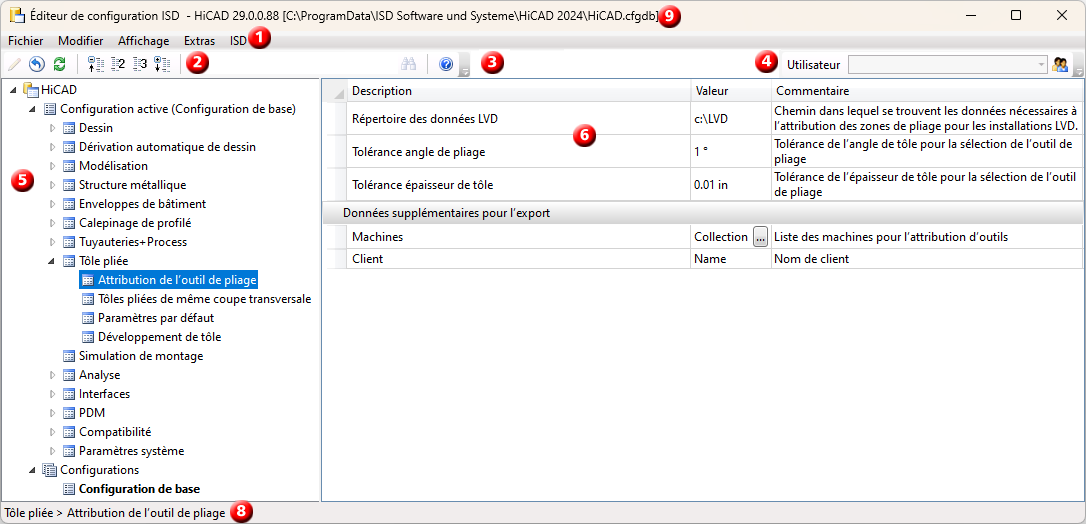1086x524 pixels.
Task: Expand the Enveloppes de bâtiment node
Action: point(53,204)
